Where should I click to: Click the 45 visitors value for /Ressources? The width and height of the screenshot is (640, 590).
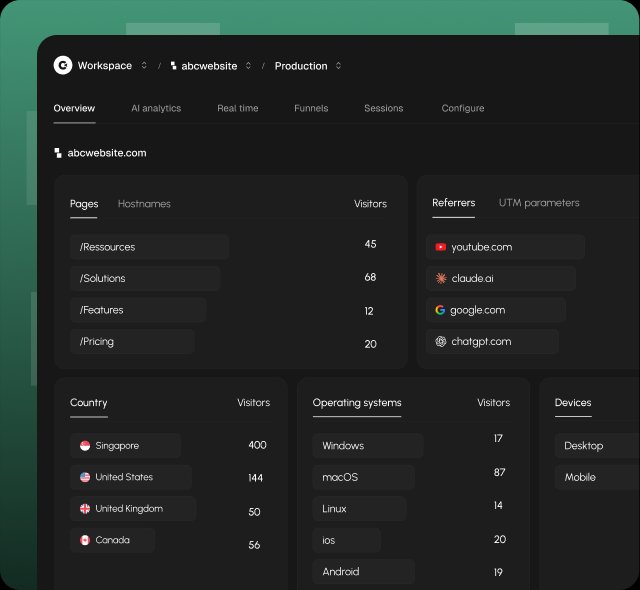pyautogui.click(x=370, y=244)
